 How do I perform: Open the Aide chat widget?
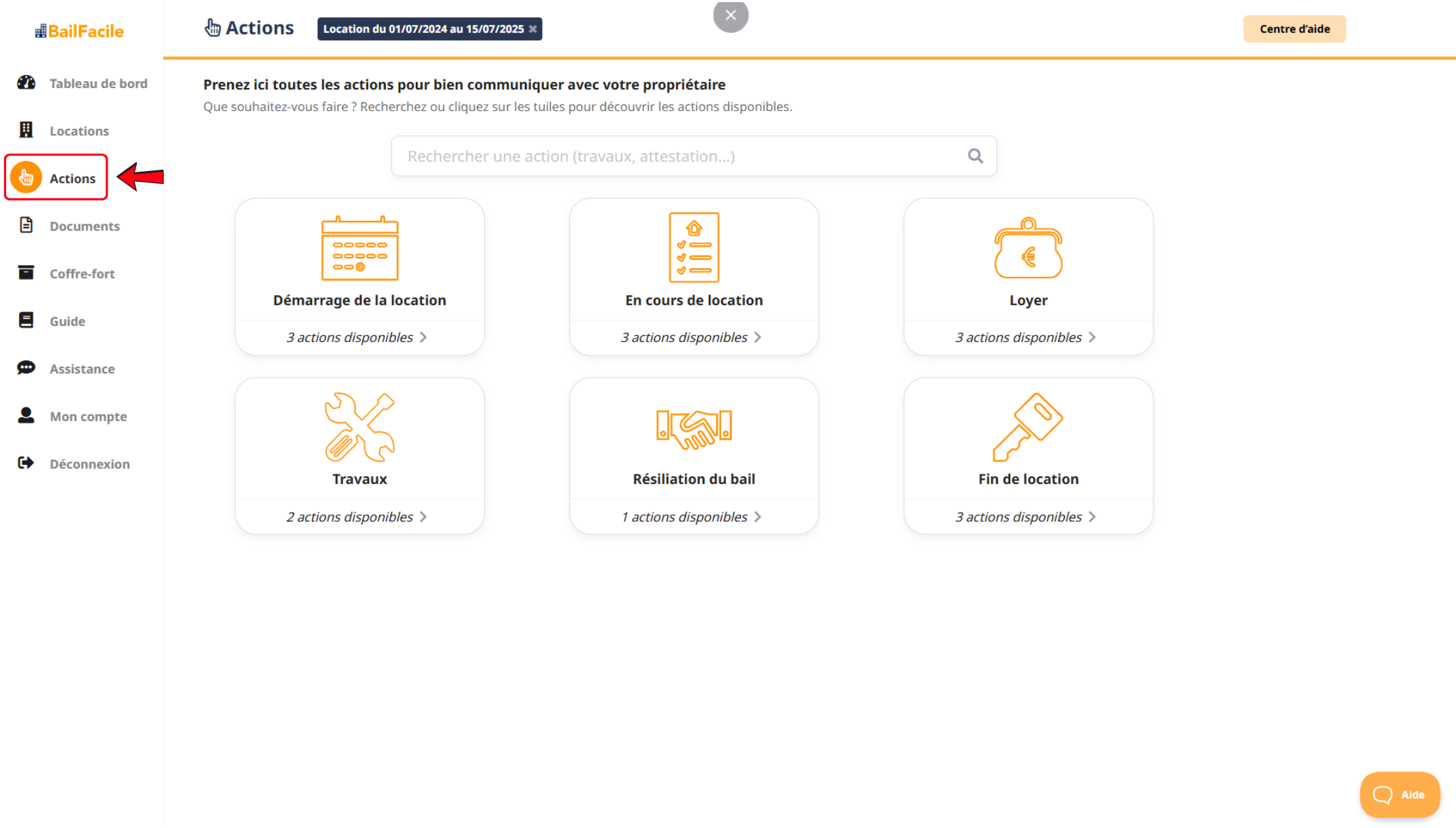1399,795
